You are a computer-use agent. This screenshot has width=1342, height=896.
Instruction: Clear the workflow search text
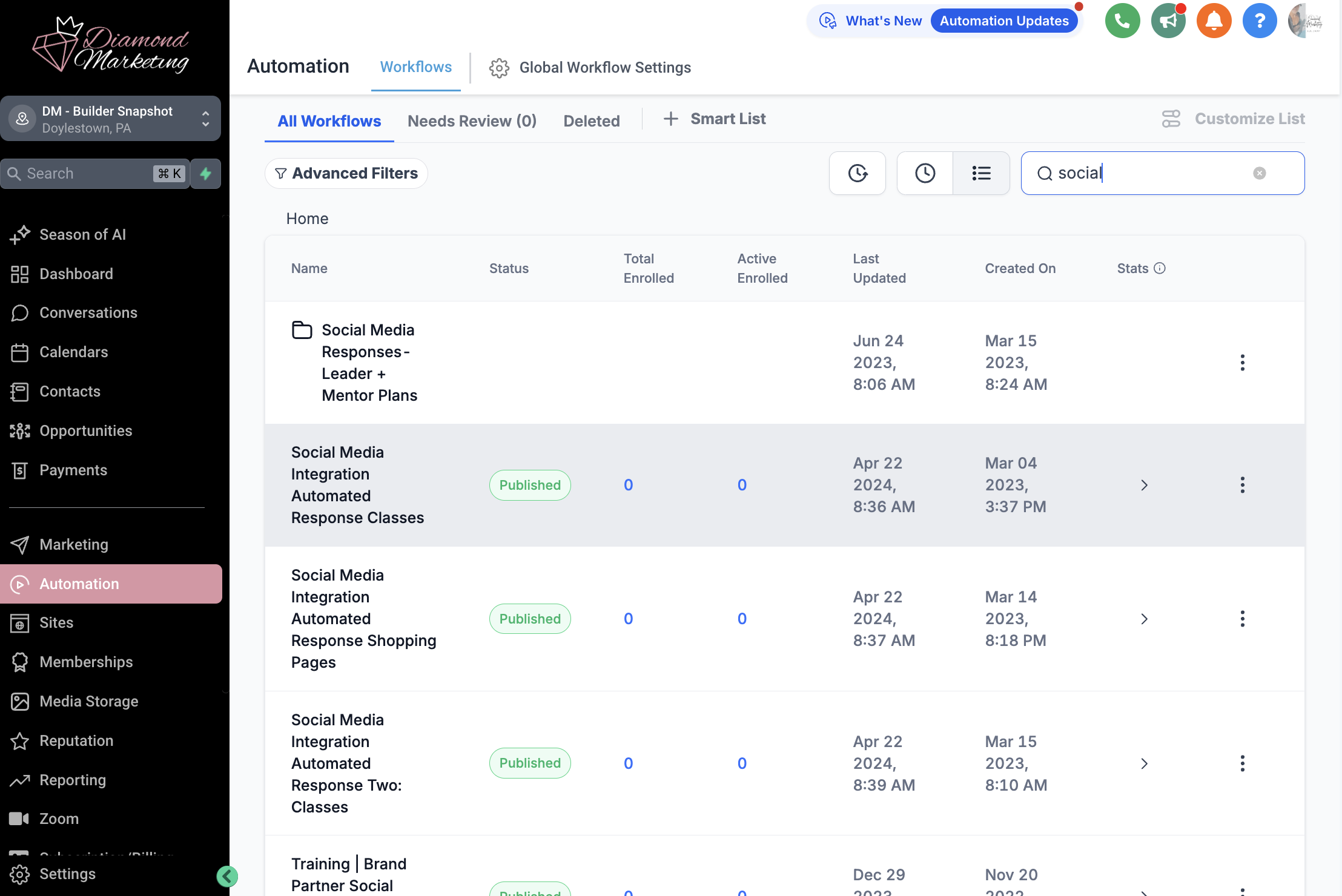(x=1260, y=173)
